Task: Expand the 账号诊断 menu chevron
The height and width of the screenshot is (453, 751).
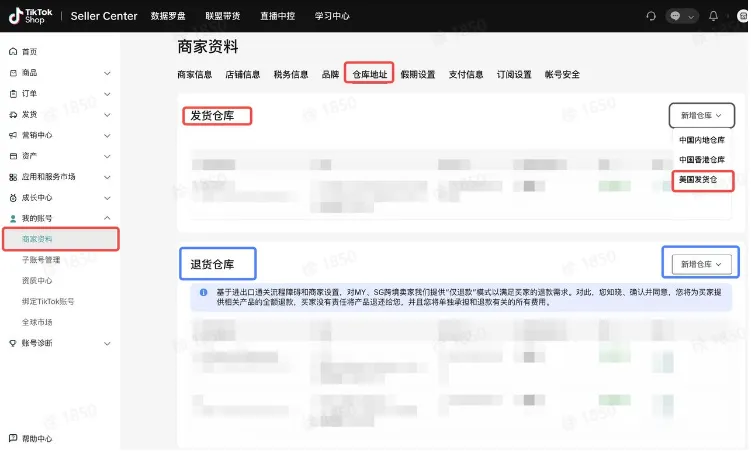Action: 107,343
